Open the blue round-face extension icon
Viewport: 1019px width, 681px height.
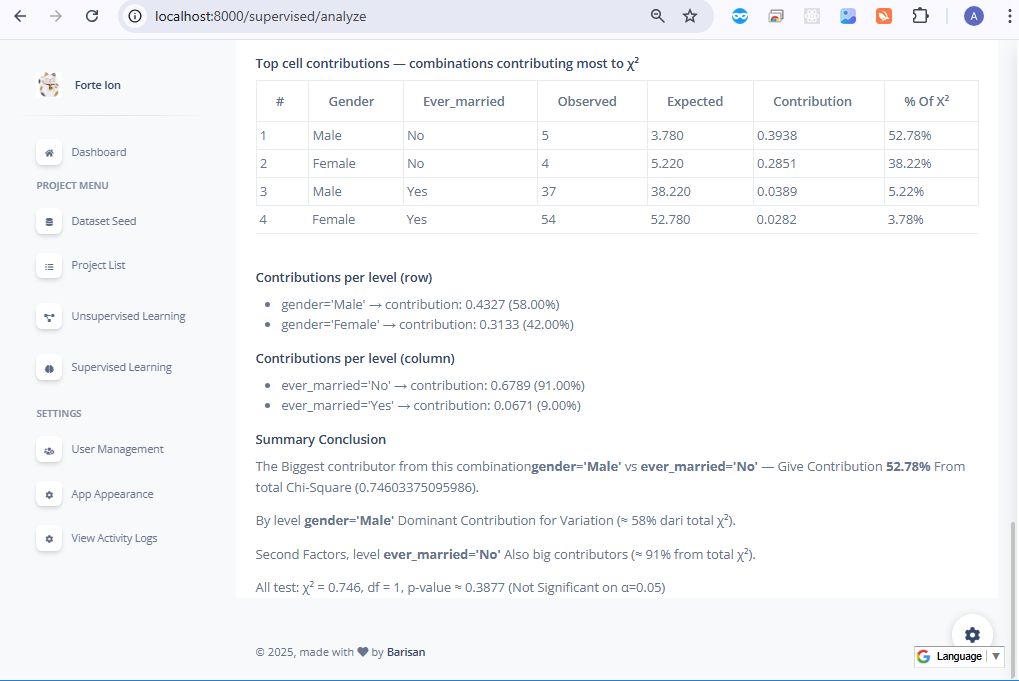[x=740, y=16]
